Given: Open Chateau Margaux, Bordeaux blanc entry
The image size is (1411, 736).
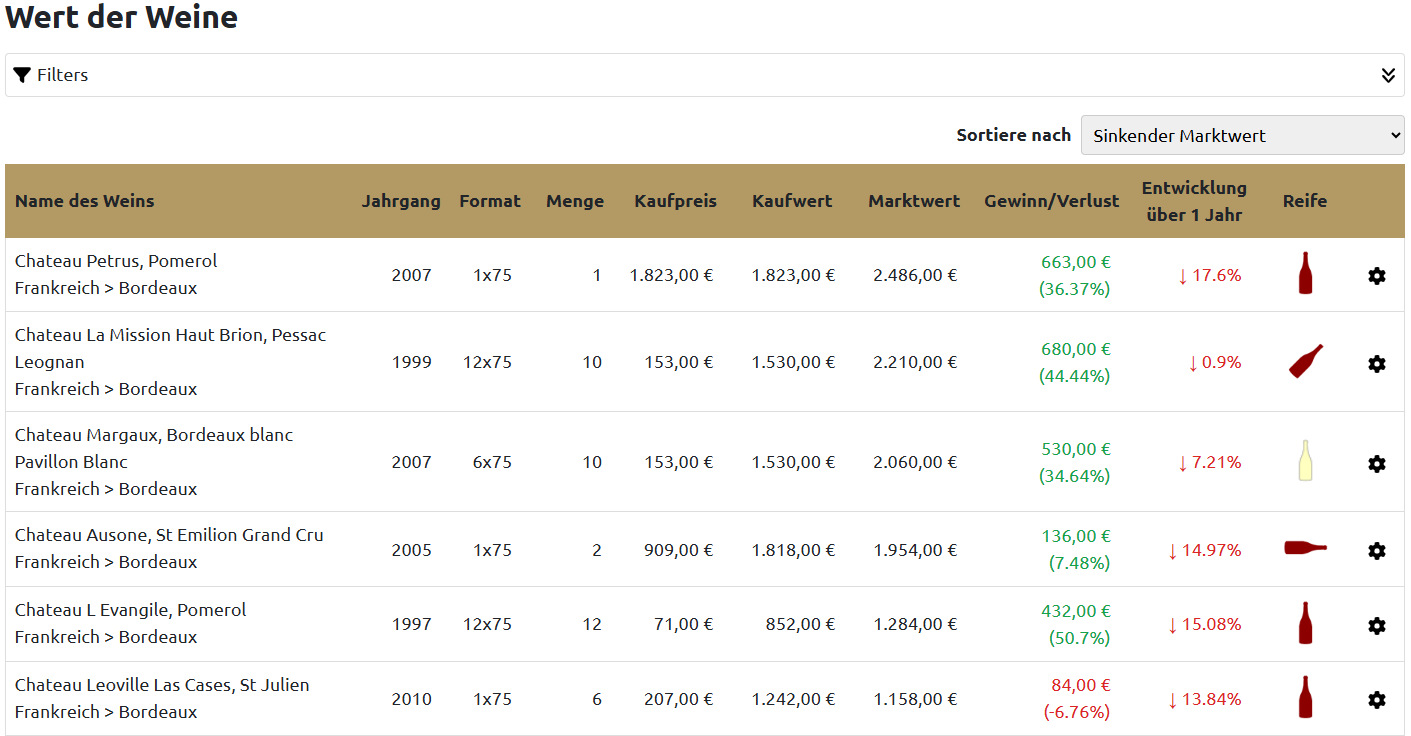Looking at the screenshot, I should (154, 448).
